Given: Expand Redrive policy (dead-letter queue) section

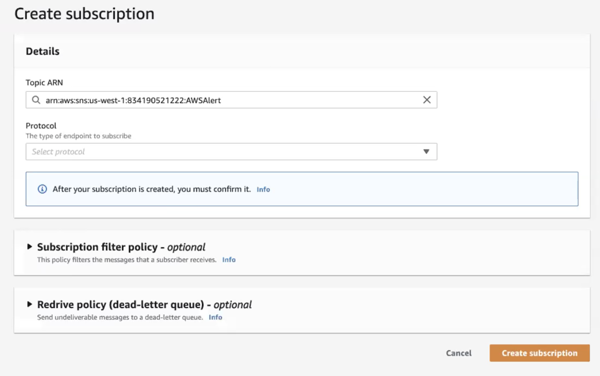Looking at the screenshot, I should point(29,304).
